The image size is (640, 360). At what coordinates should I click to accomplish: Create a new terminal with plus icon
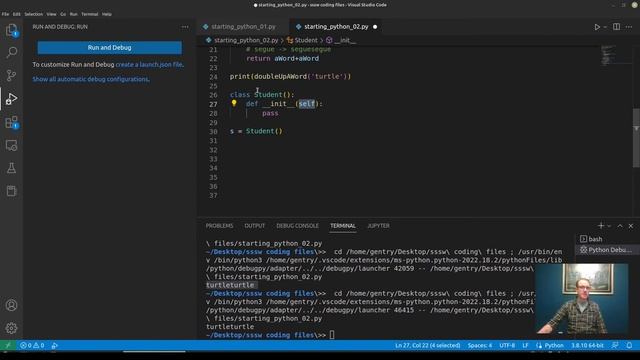point(600,226)
